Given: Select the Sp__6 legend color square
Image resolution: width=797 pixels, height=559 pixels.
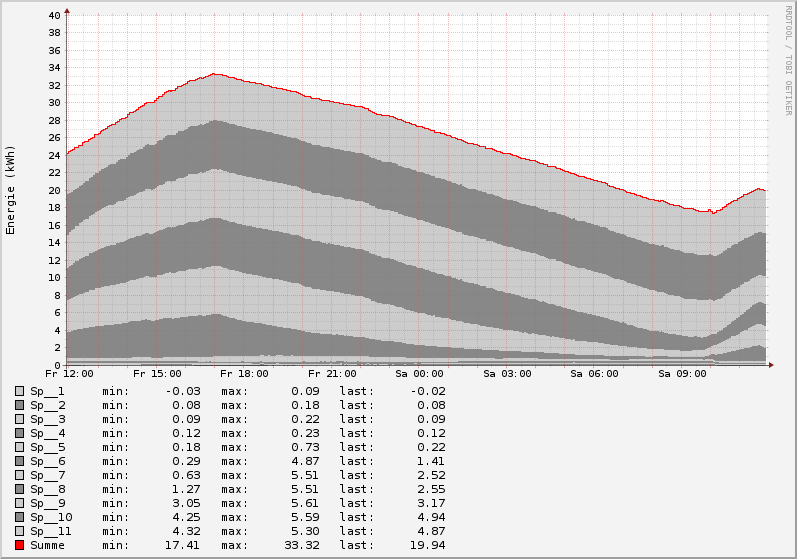Looking at the screenshot, I should [20, 461].
